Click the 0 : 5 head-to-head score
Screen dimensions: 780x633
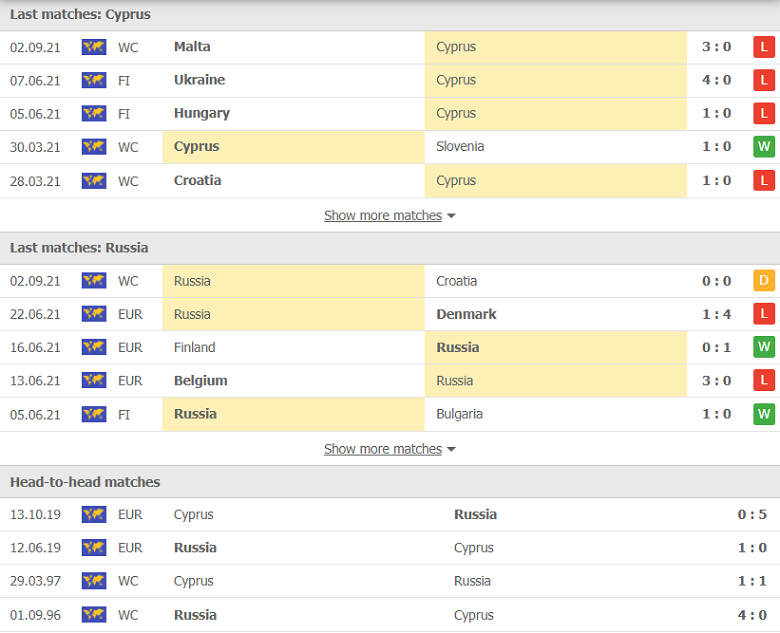click(x=752, y=515)
